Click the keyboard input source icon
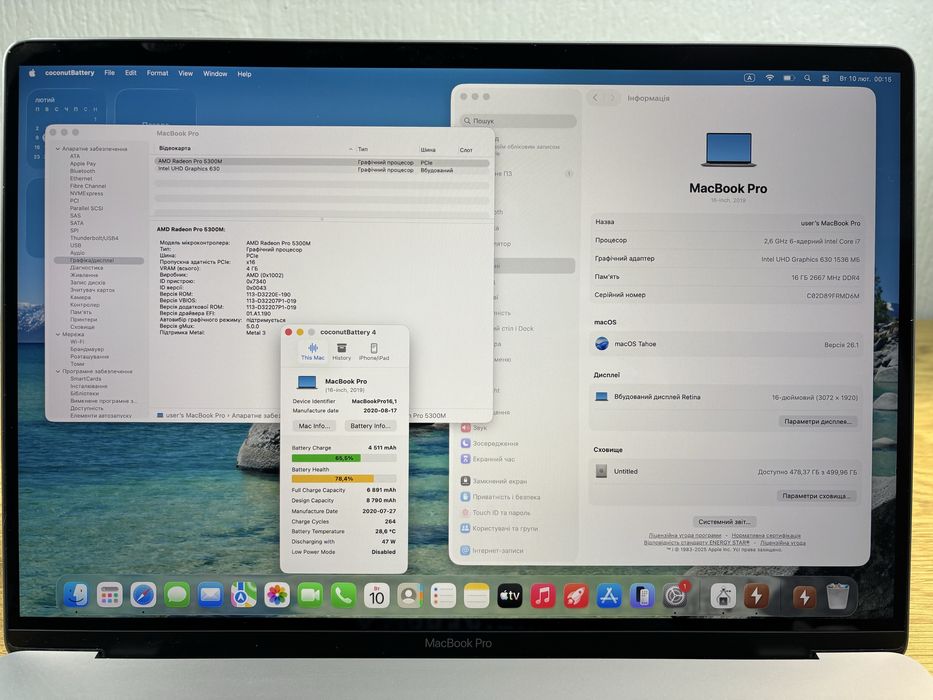Viewport: 933px width, 700px height. click(x=750, y=78)
